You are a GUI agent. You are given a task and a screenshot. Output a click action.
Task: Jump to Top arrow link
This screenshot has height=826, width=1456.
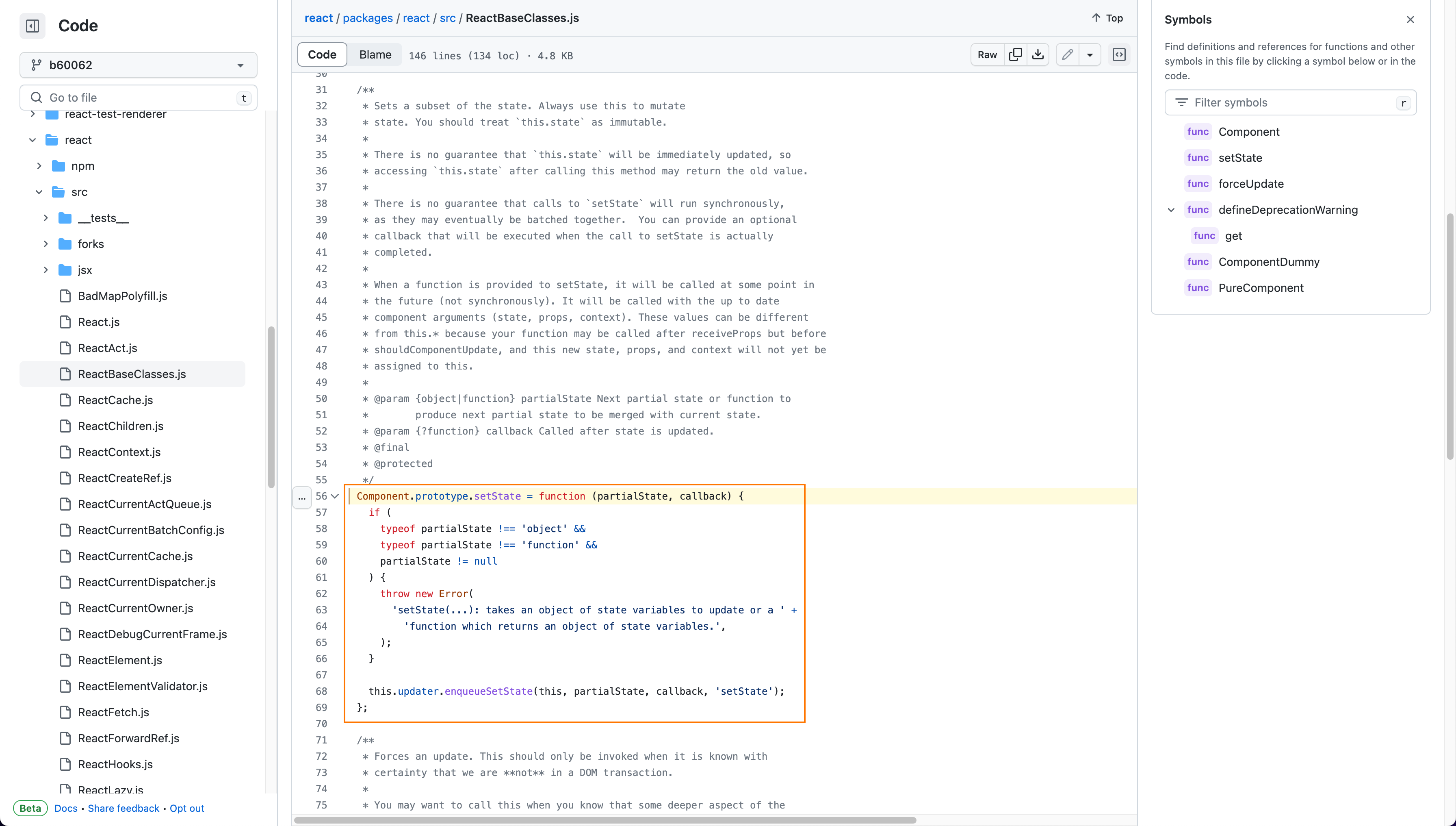pyautogui.click(x=1107, y=18)
